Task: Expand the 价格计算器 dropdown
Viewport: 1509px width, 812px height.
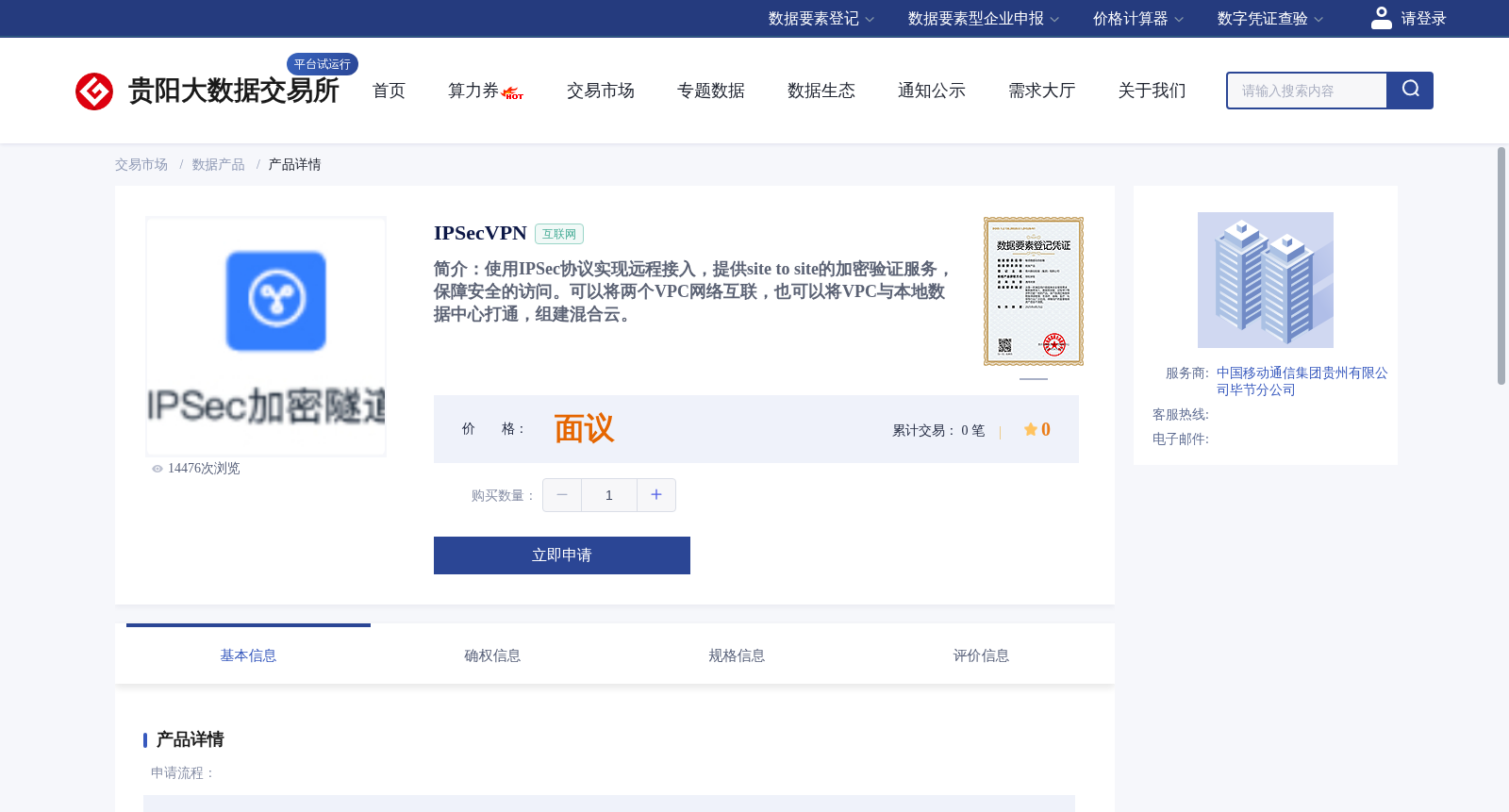Action: point(1138,19)
